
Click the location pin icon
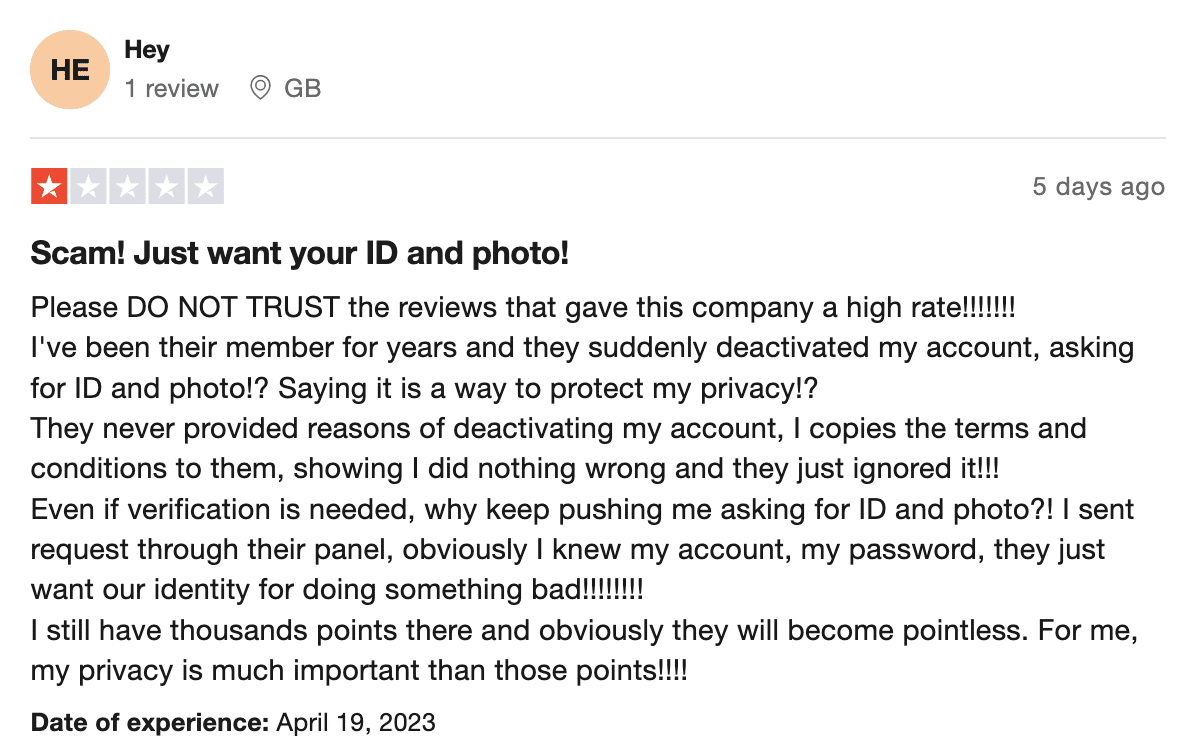260,88
